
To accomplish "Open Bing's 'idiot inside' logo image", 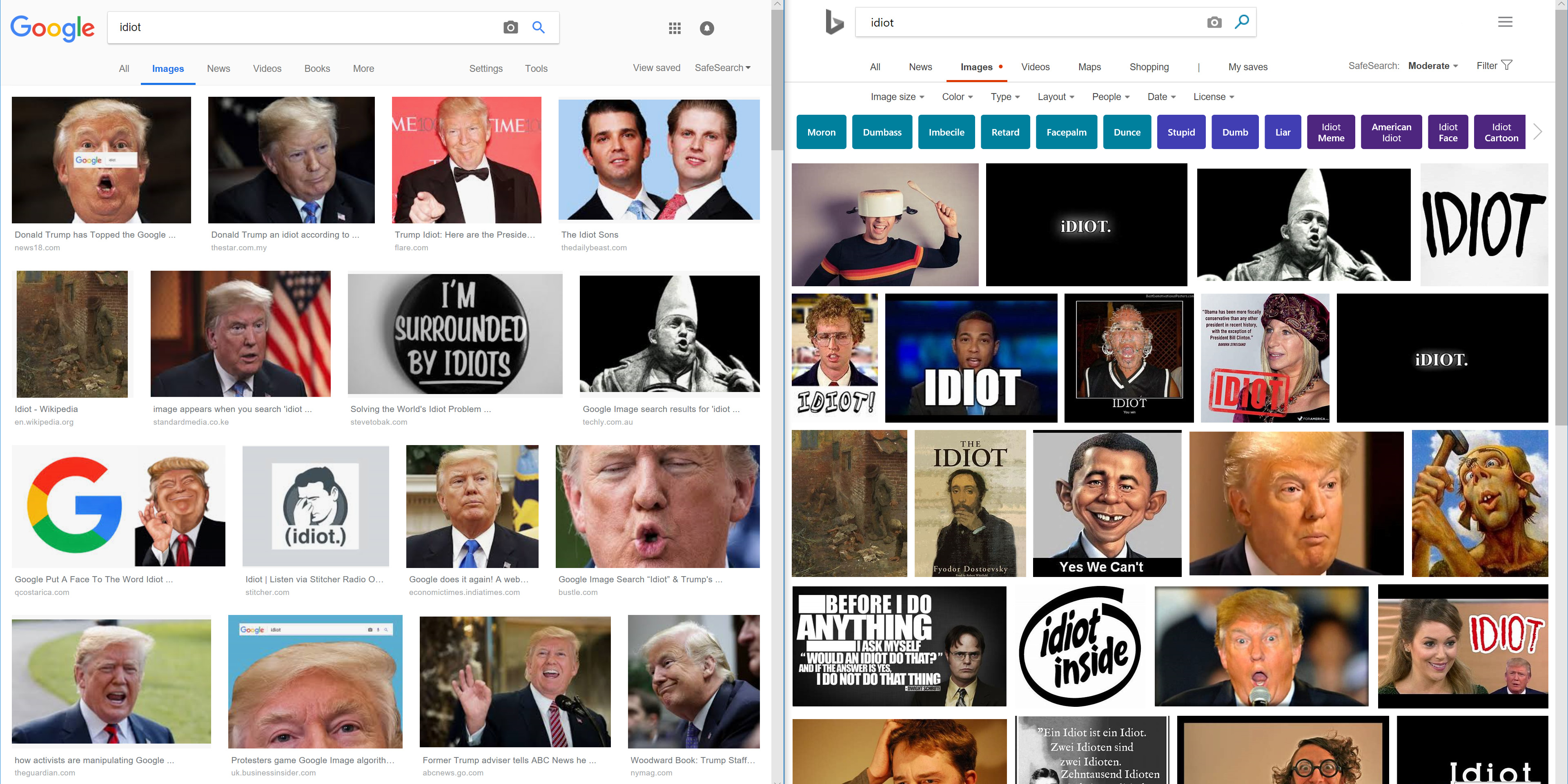I will pyautogui.click(x=1080, y=646).
